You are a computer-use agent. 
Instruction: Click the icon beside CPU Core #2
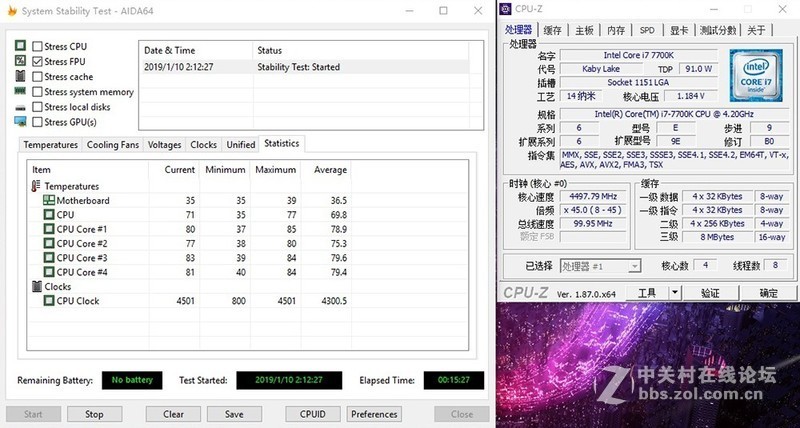[x=48, y=243]
